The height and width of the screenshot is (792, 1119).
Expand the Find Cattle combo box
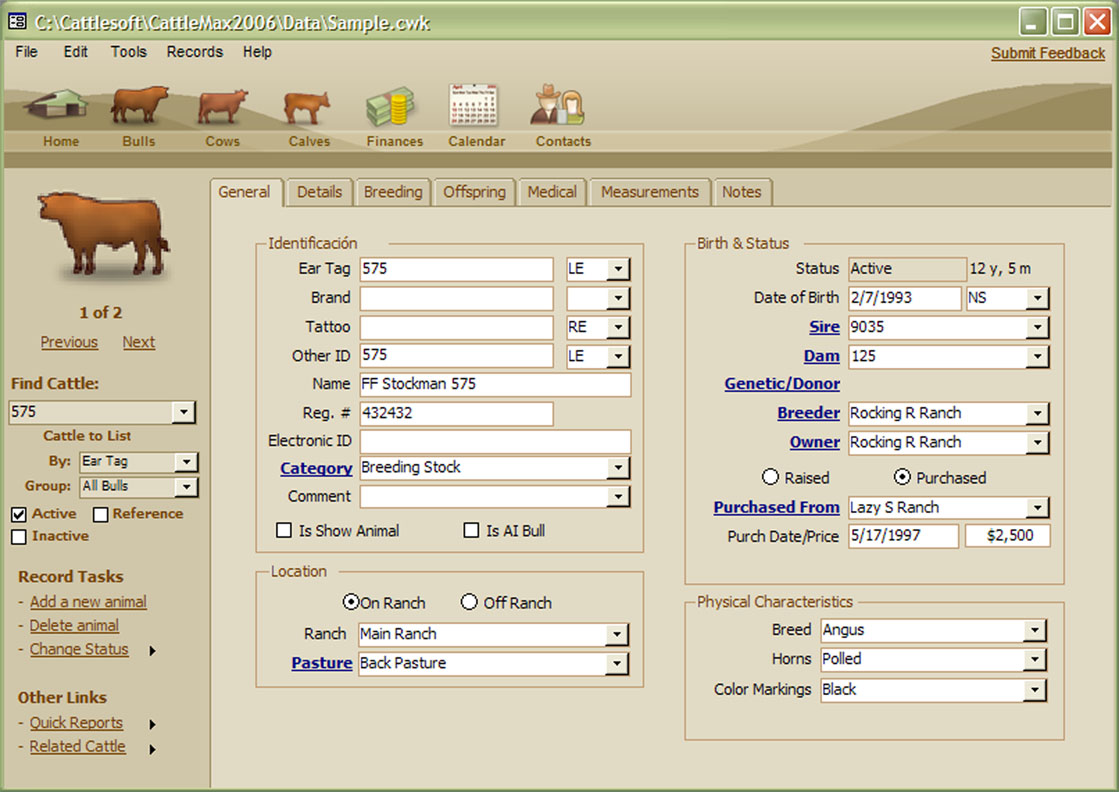coord(184,412)
